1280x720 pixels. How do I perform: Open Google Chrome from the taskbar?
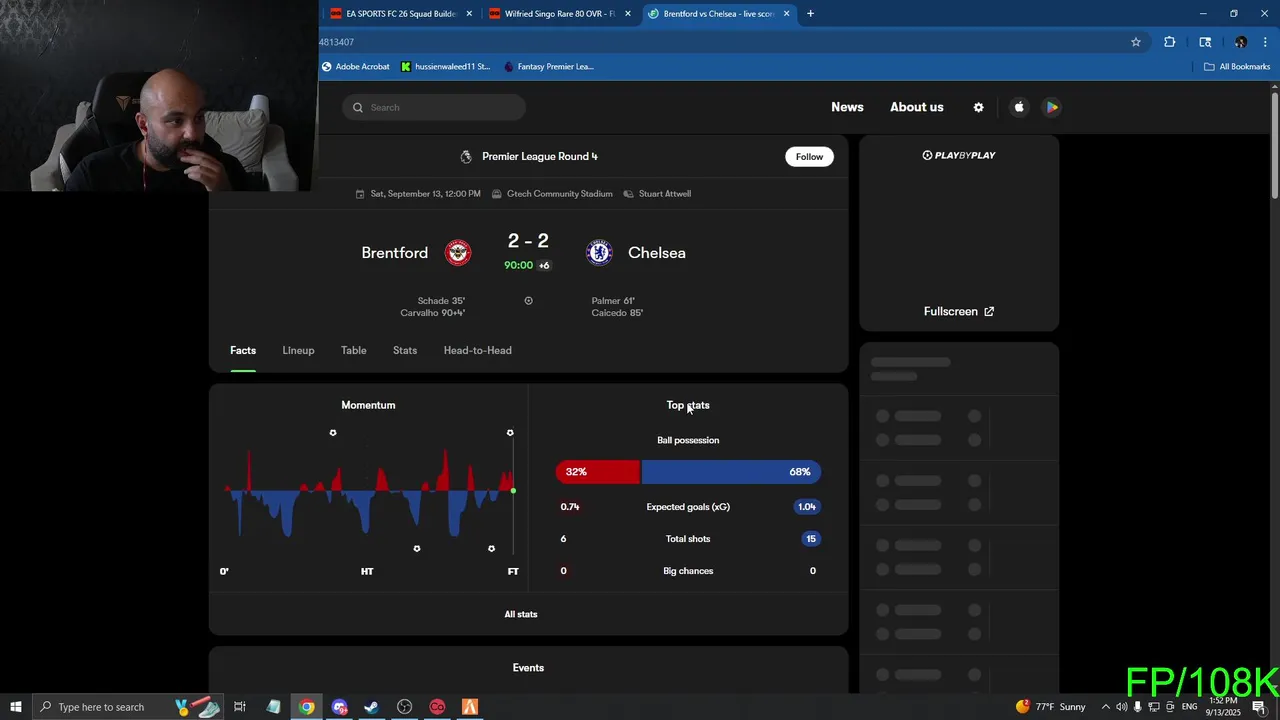[x=306, y=707]
